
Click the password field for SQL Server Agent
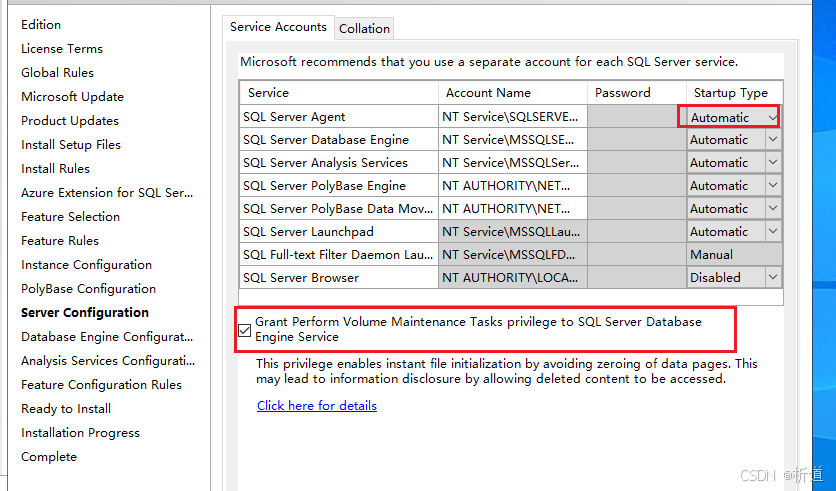click(x=636, y=117)
